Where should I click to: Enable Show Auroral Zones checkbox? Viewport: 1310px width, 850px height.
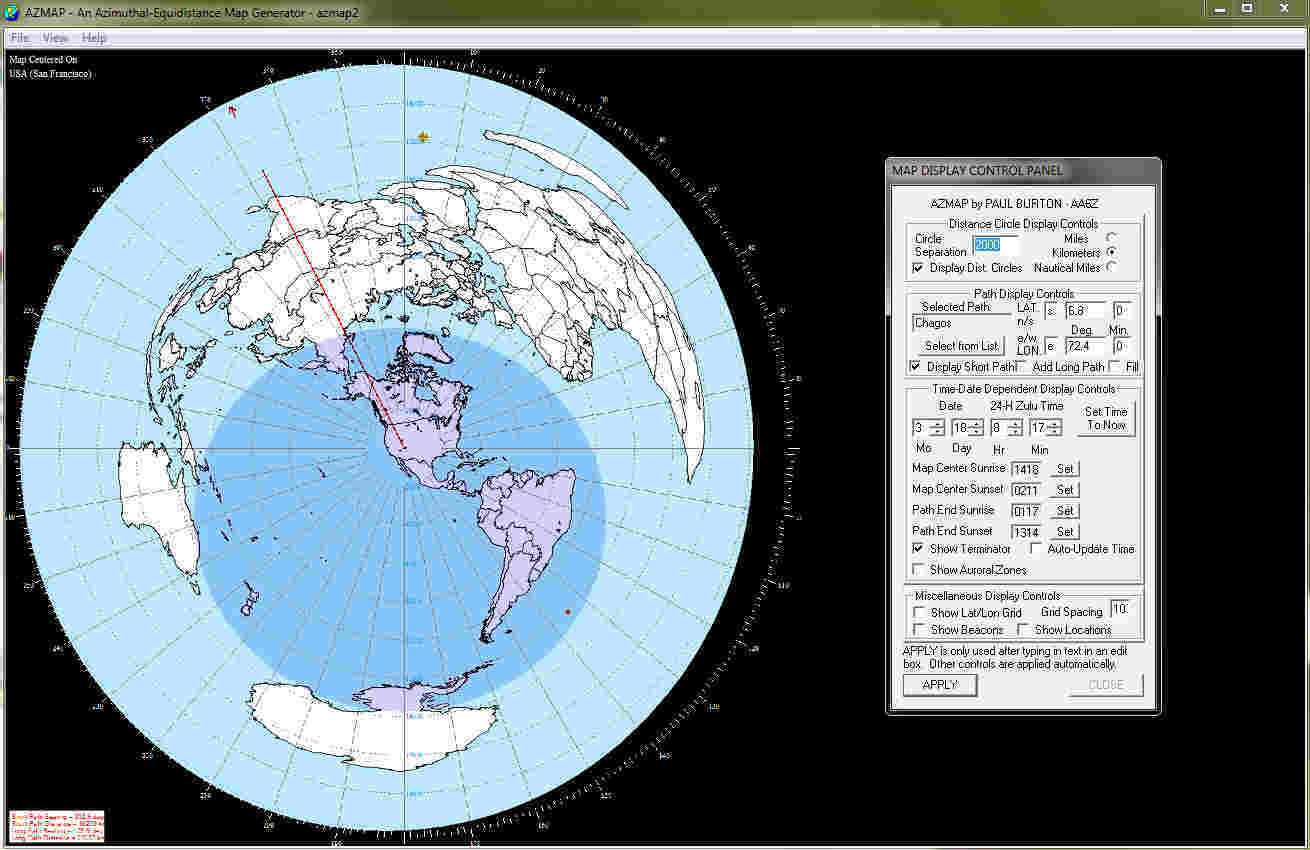pyautogui.click(x=918, y=570)
